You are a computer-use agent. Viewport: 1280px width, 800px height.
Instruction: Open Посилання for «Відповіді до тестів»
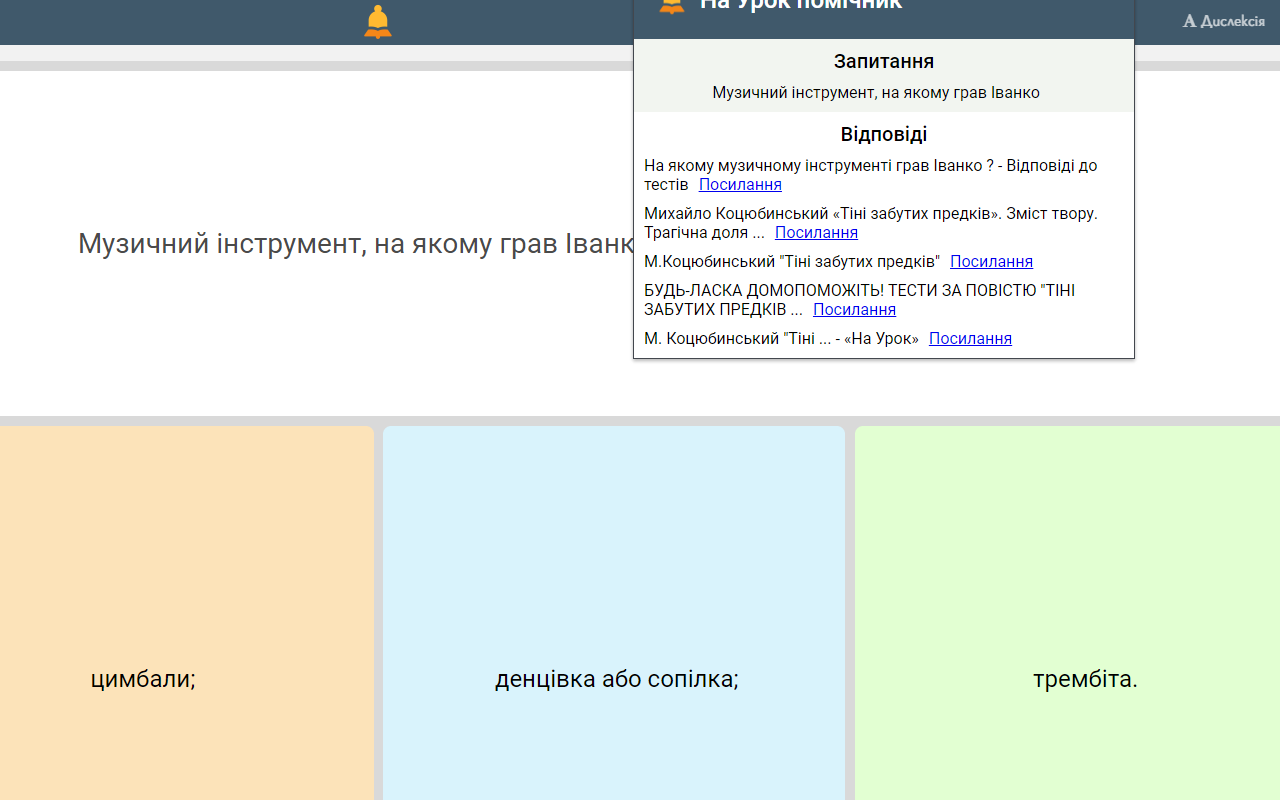click(740, 184)
